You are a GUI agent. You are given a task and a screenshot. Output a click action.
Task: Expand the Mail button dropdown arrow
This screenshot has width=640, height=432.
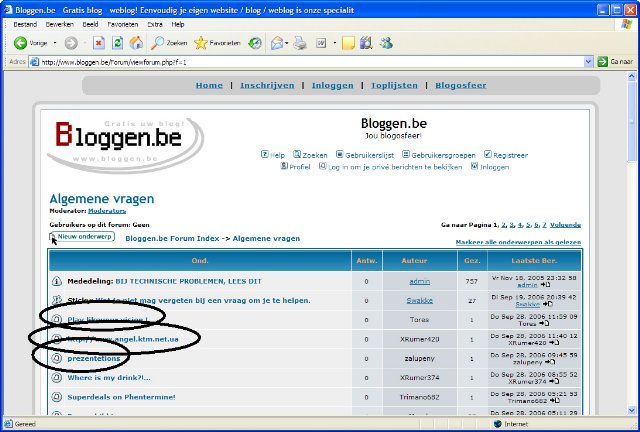pos(288,43)
